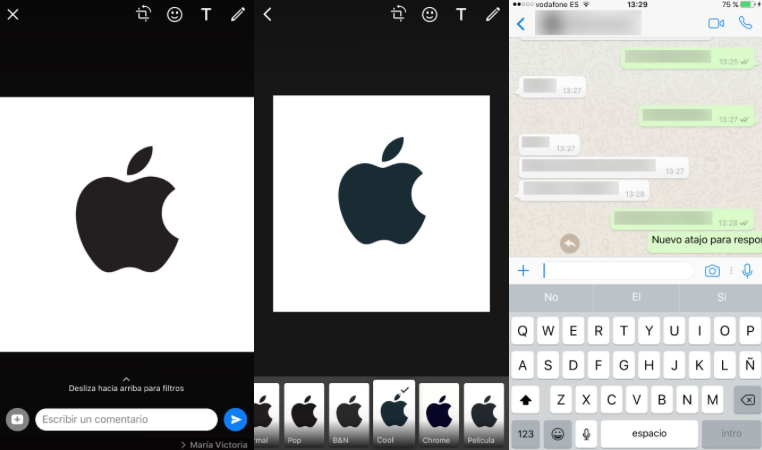762x450 pixels.
Task: Record voice message with microphone icon
Action: point(747,271)
